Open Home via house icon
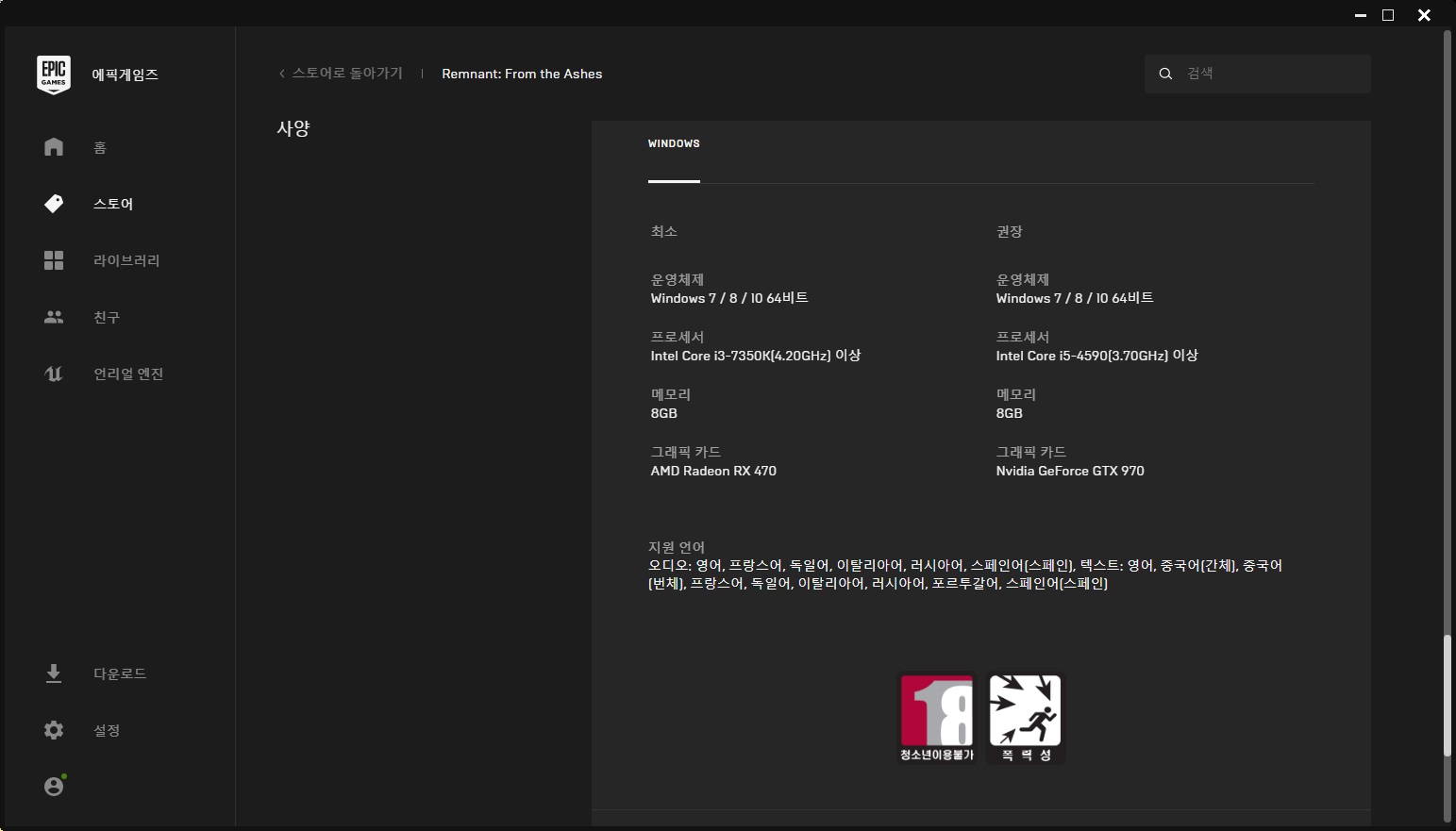The image size is (1456, 831). coord(54,147)
